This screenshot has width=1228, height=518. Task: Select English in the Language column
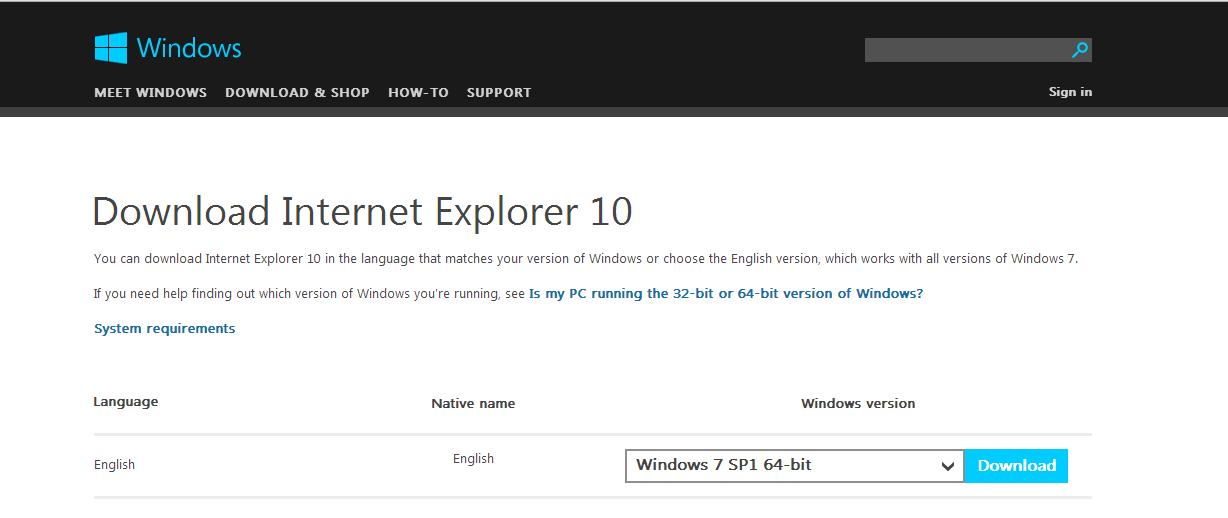[114, 465]
